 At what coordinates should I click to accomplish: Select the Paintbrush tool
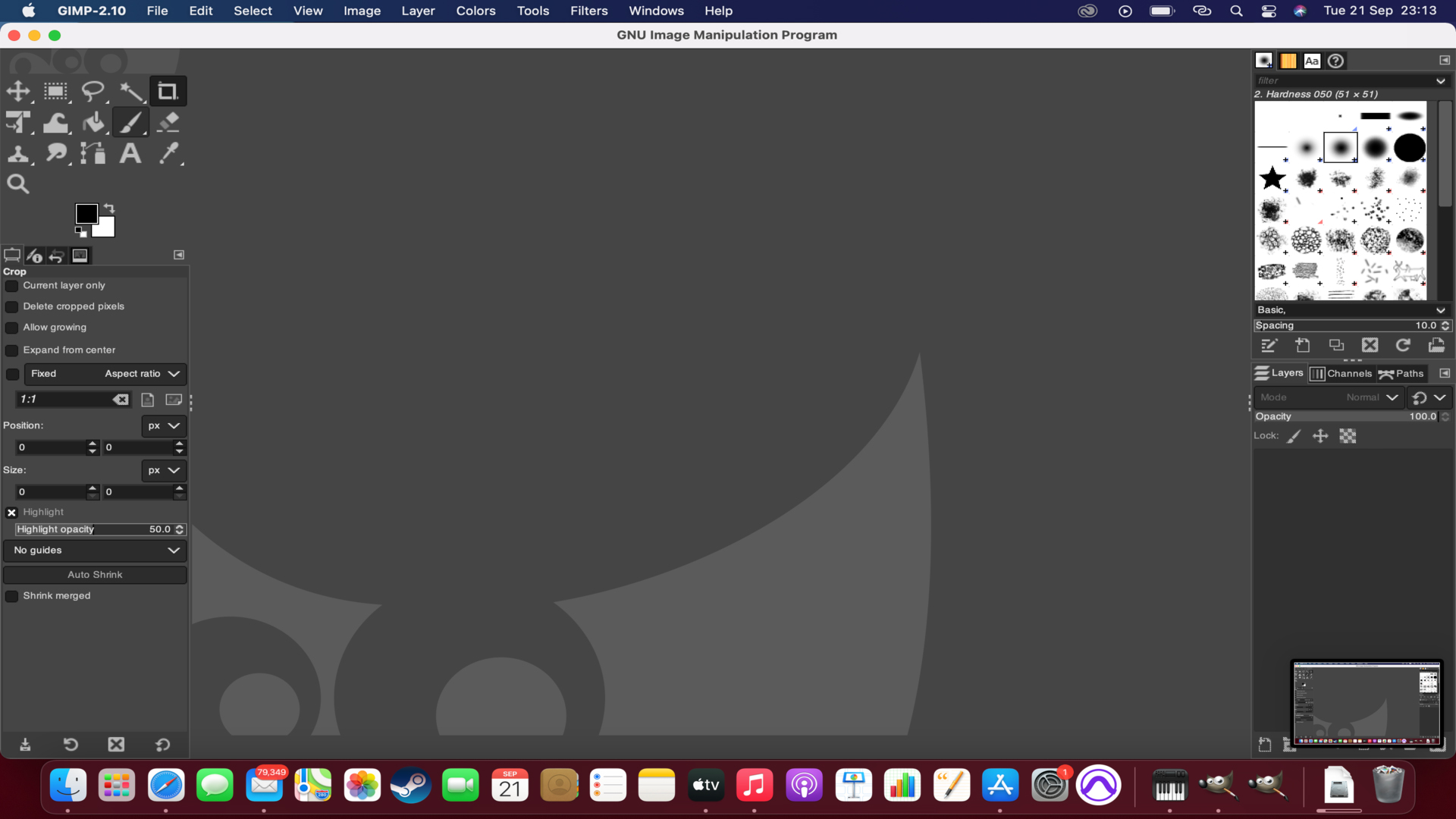click(x=131, y=122)
